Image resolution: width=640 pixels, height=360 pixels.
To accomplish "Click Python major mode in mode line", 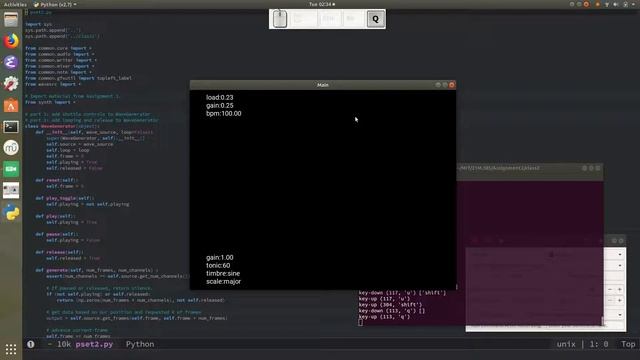I will (140, 344).
